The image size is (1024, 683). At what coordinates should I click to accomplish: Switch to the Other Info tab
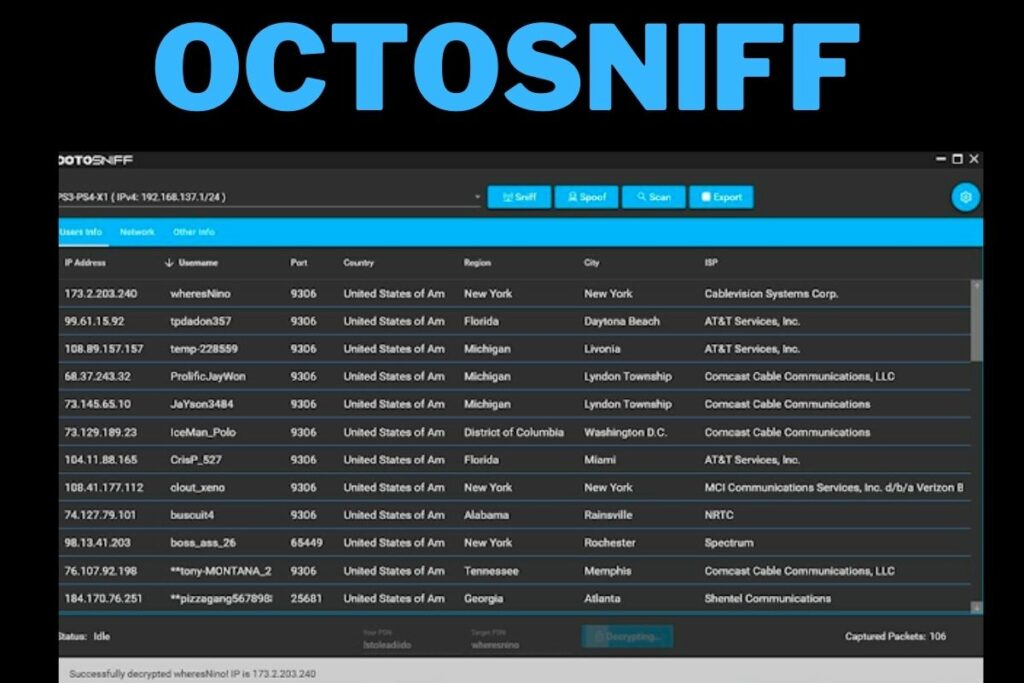tap(193, 232)
